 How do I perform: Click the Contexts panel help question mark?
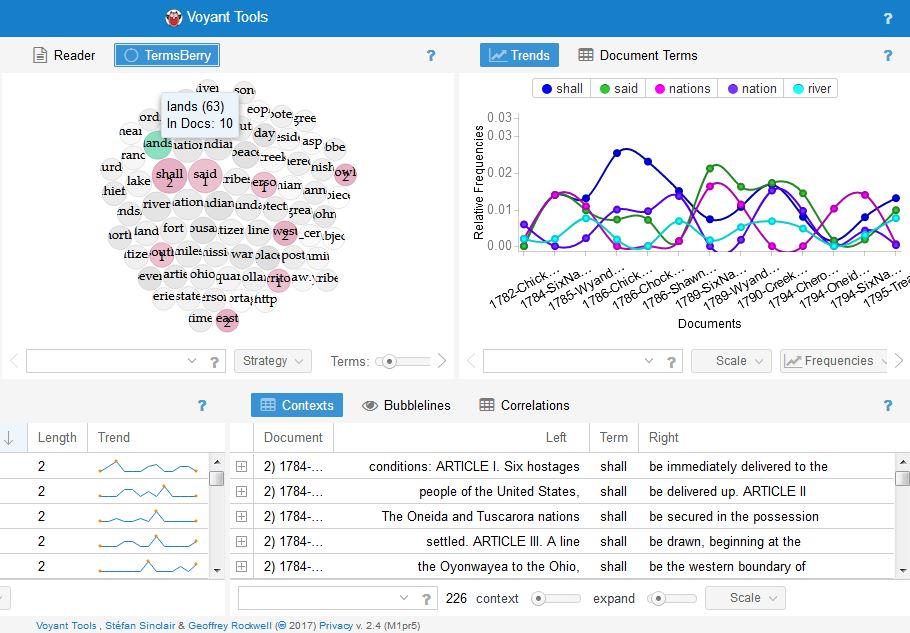click(887, 406)
